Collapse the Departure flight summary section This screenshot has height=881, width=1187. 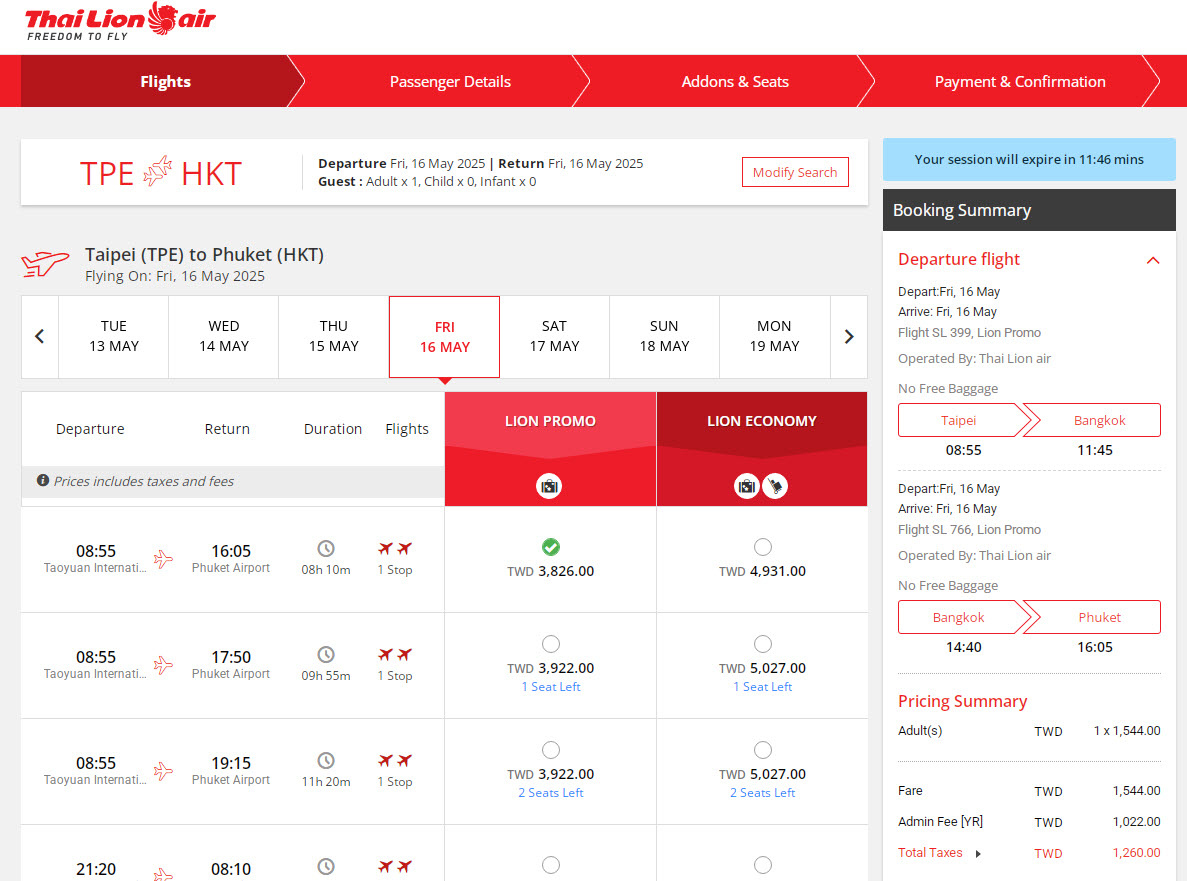tap(1153, 260)
